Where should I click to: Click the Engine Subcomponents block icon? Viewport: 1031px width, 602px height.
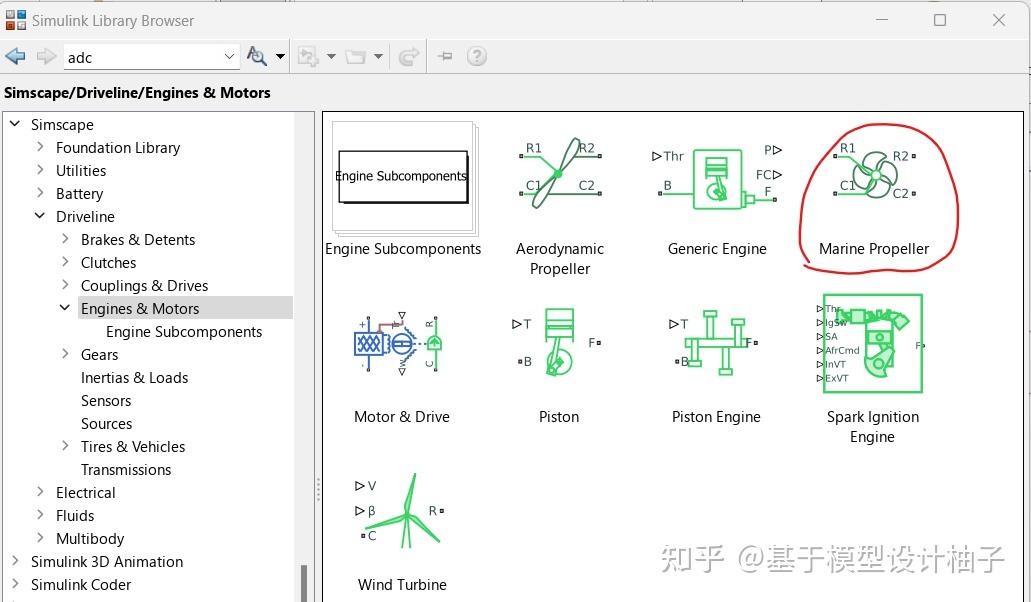coord(400,176)
